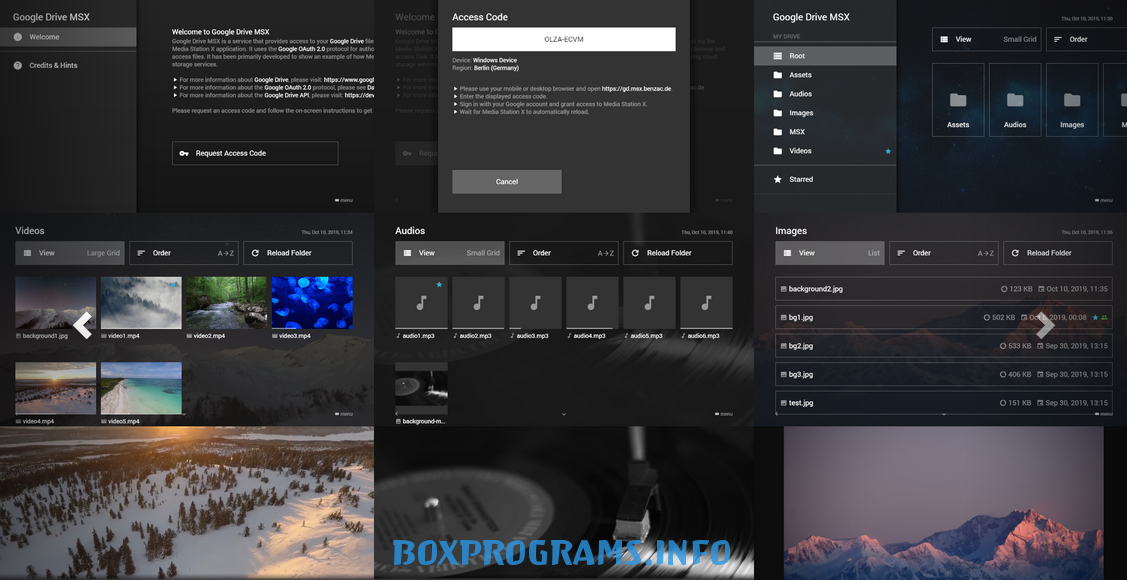Toggle the star on the video1.mp4 thumbnail
This screenshot has width=1127, height=580.
(173, 285)
